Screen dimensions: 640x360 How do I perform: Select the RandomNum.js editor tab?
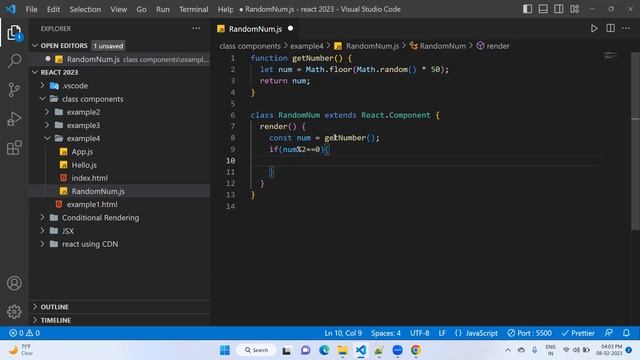coord(255,29)
